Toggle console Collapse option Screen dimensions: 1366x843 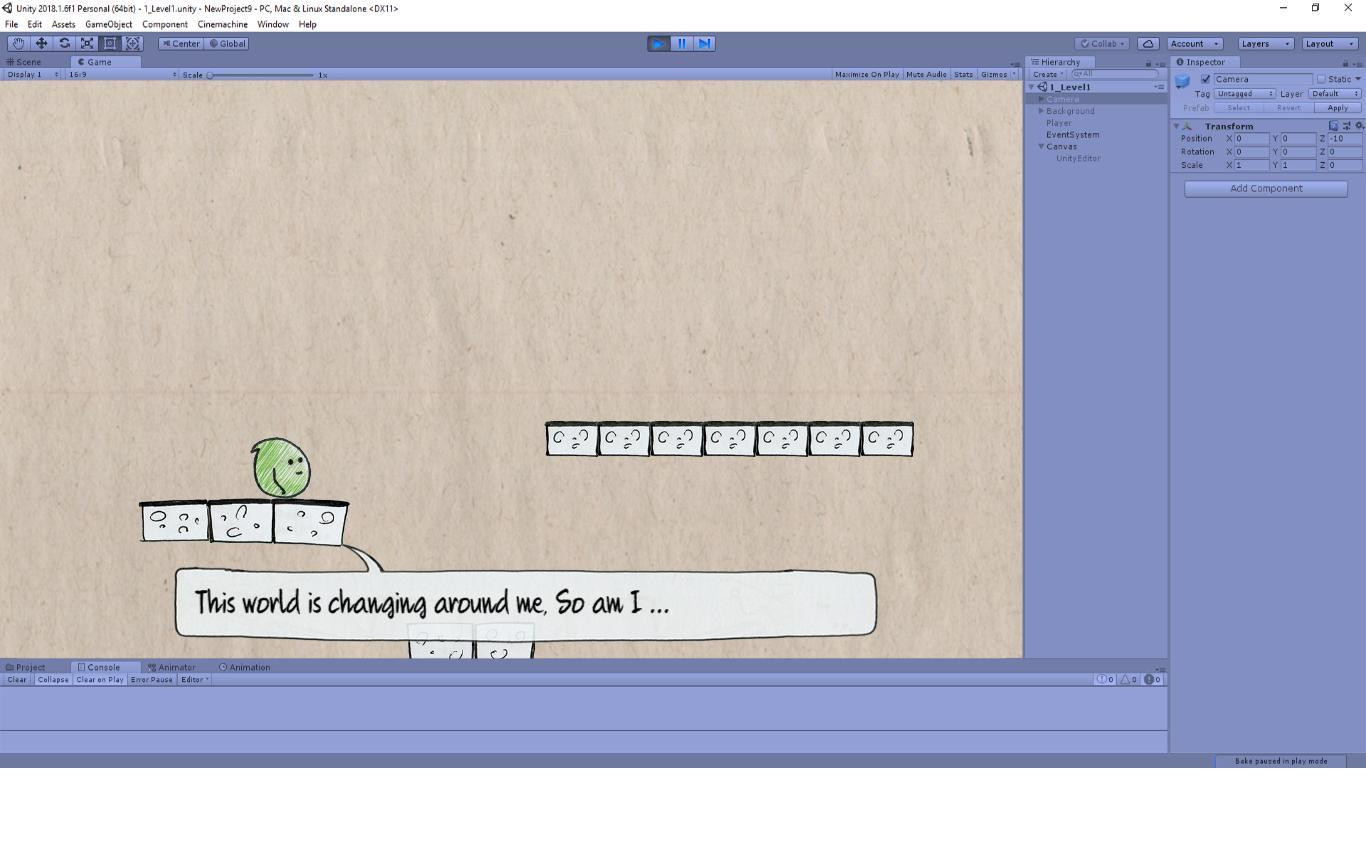tap(53, 680)
